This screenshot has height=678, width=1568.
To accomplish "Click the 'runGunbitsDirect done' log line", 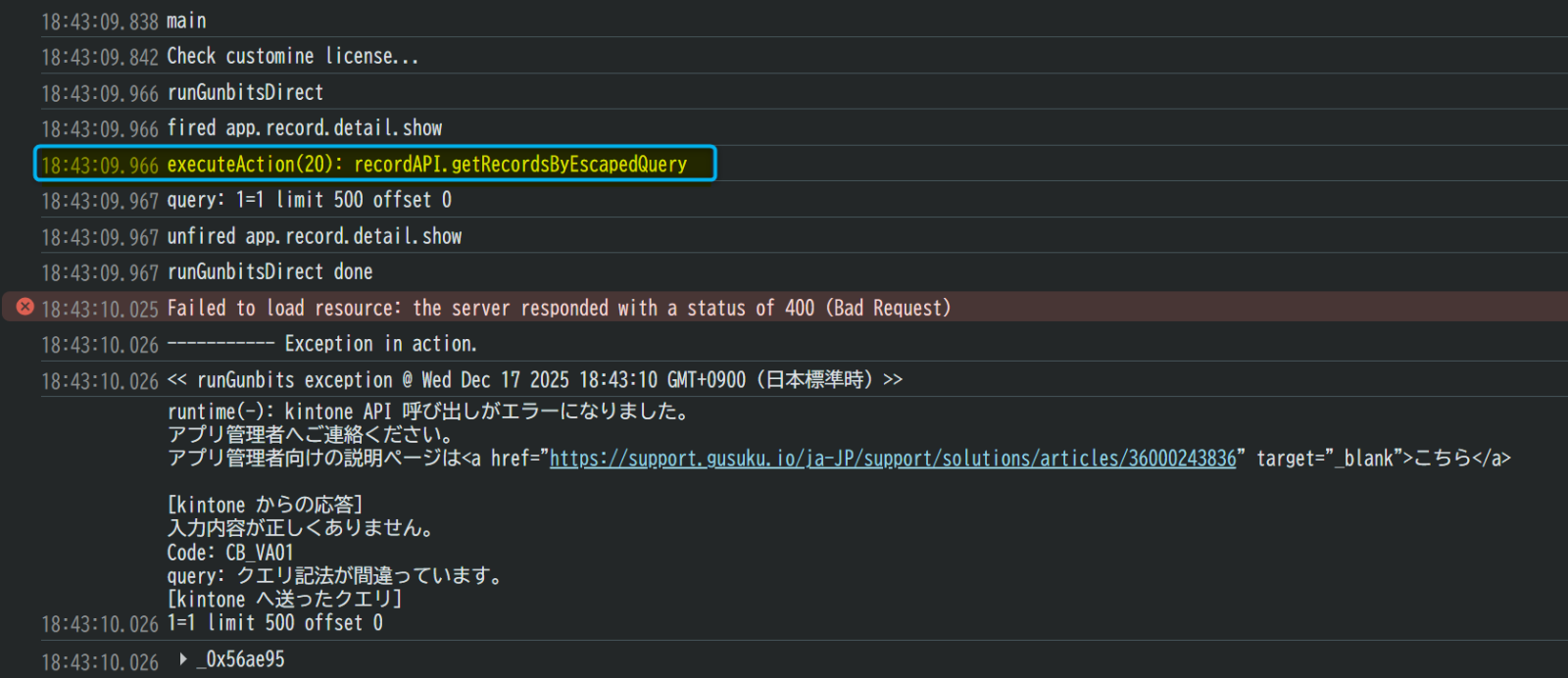I will 269,272.
